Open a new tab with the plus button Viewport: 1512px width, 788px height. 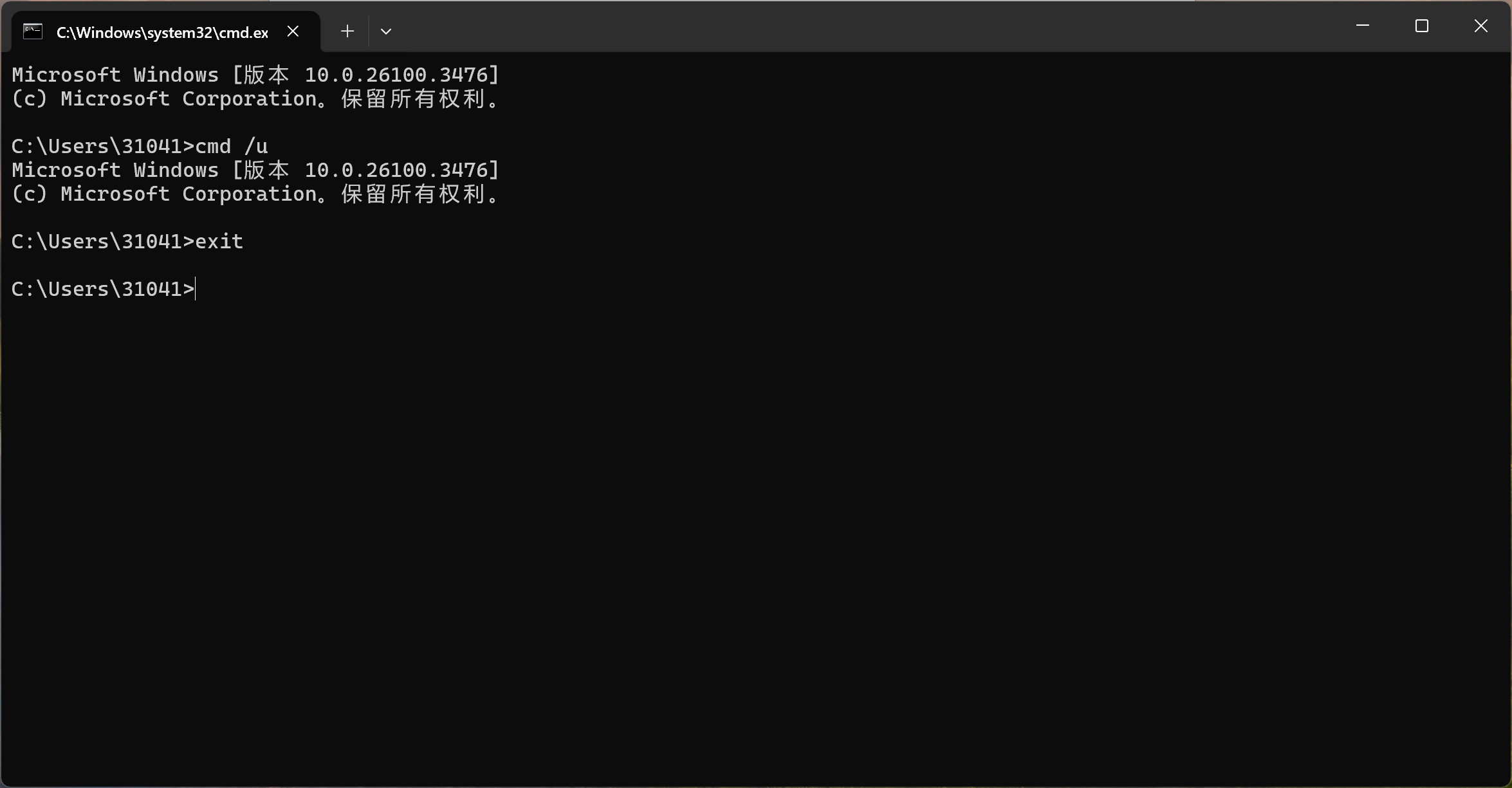tap(347, 31)
